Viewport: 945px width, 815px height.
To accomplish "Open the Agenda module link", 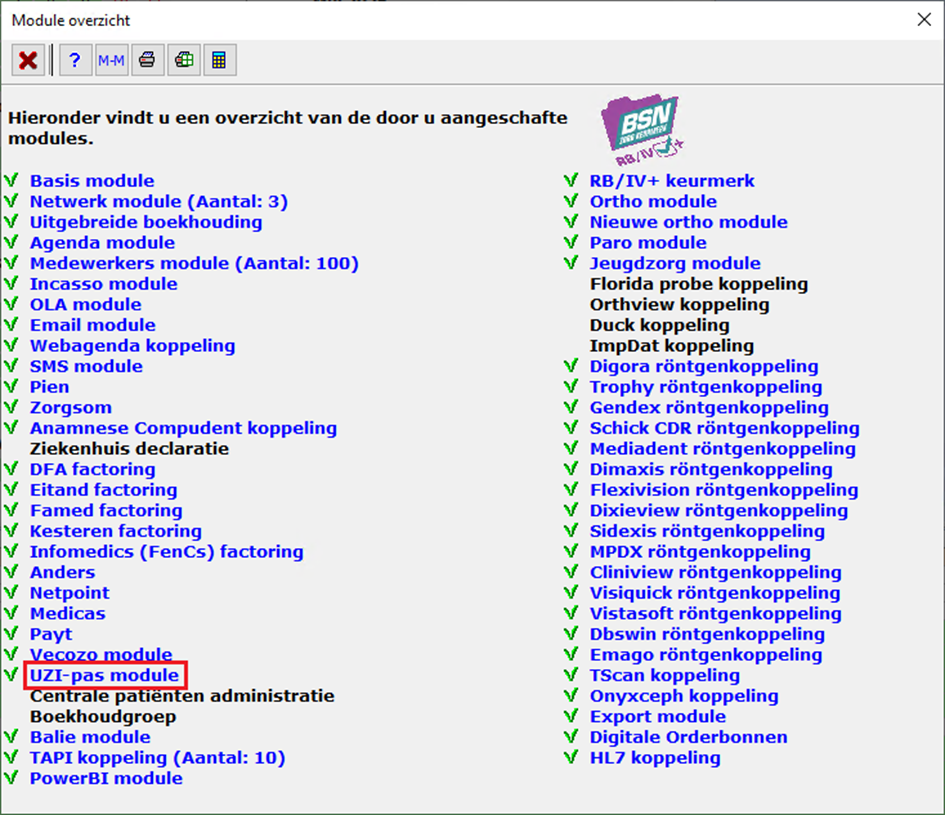I will click(x=102, y=242).
